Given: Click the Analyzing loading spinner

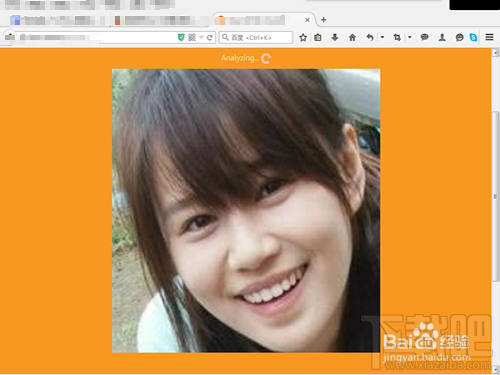Looking at the screenshot, I should pos(266,59).
